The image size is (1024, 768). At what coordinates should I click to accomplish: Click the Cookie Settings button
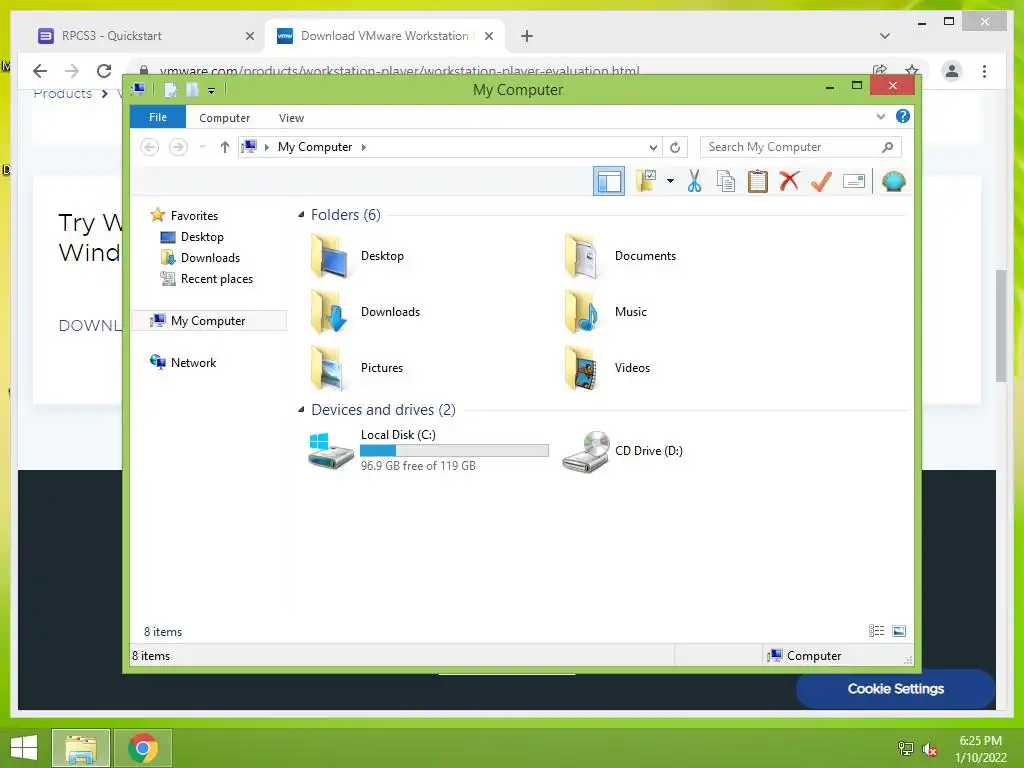895,688
